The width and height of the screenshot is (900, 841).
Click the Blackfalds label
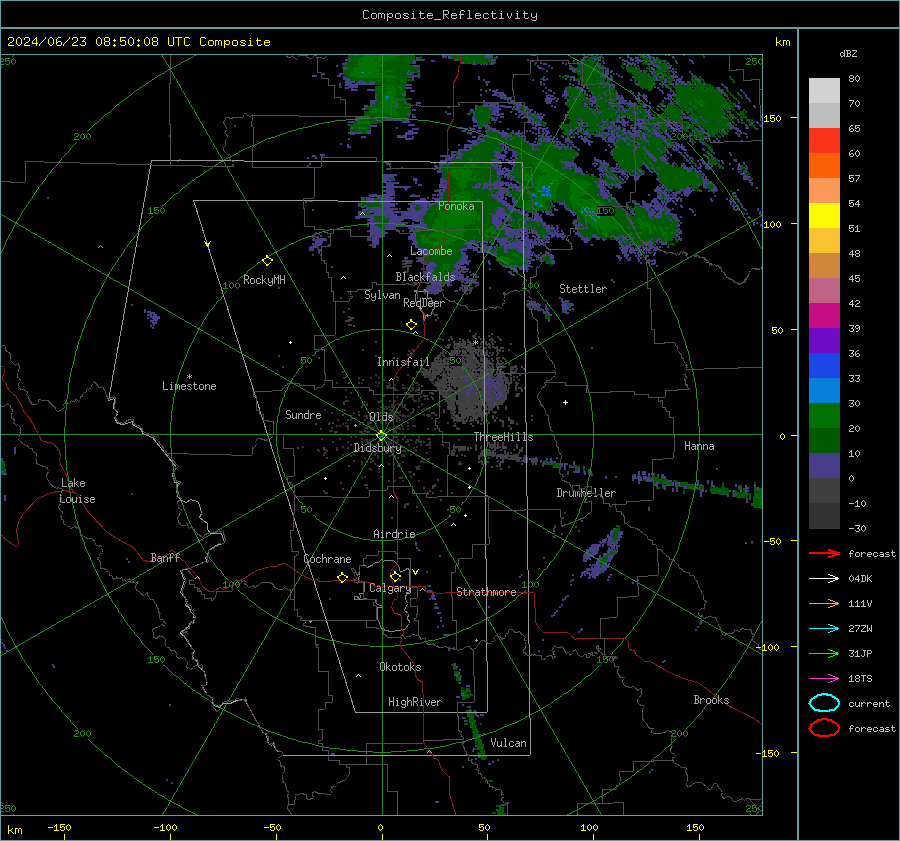point(425,277)
